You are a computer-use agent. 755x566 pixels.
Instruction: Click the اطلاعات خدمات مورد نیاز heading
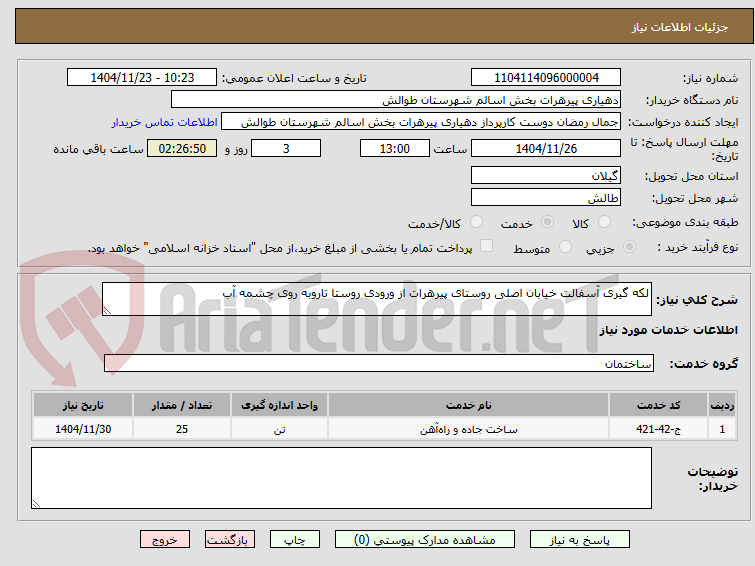(x=668, y=330)
